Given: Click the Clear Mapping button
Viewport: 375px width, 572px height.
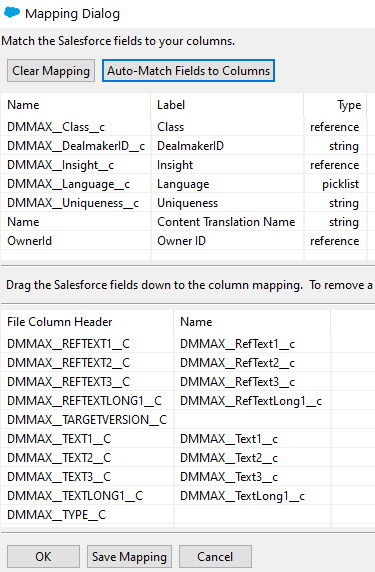Looking at the screenshot, I should tap(51, 70).
